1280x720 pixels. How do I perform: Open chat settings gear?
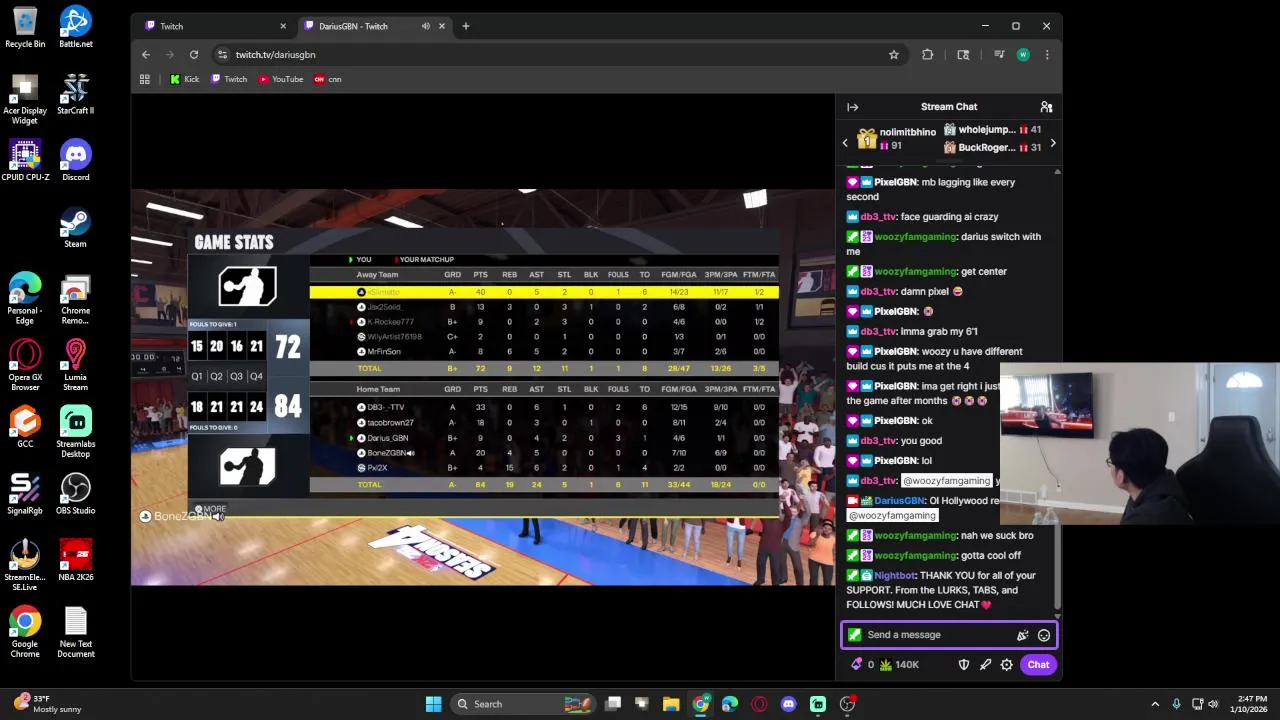tap(1007, 665)
